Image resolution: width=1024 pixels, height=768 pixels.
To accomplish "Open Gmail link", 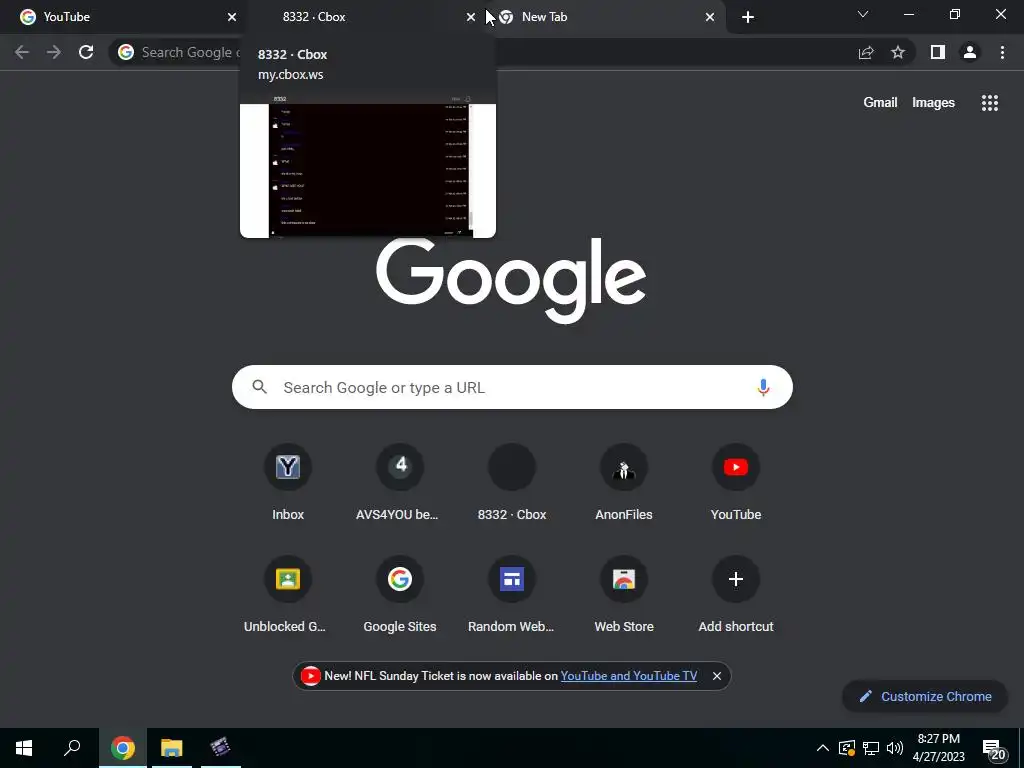I will pos(880,103).
